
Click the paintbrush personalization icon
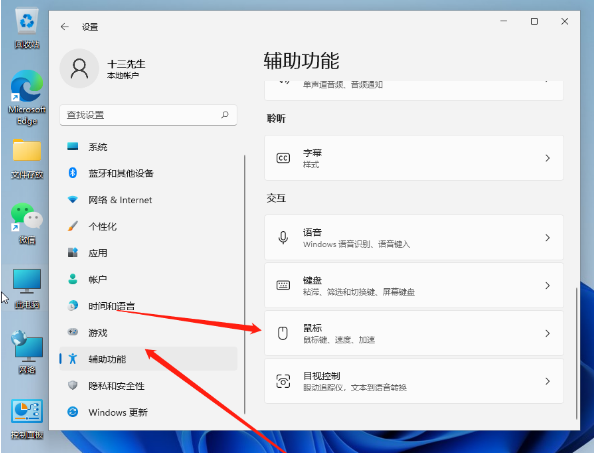72,226
